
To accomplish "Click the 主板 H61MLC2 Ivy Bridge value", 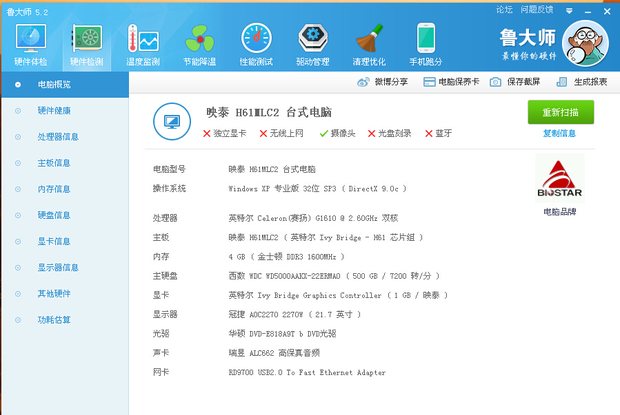I will 325,238.
